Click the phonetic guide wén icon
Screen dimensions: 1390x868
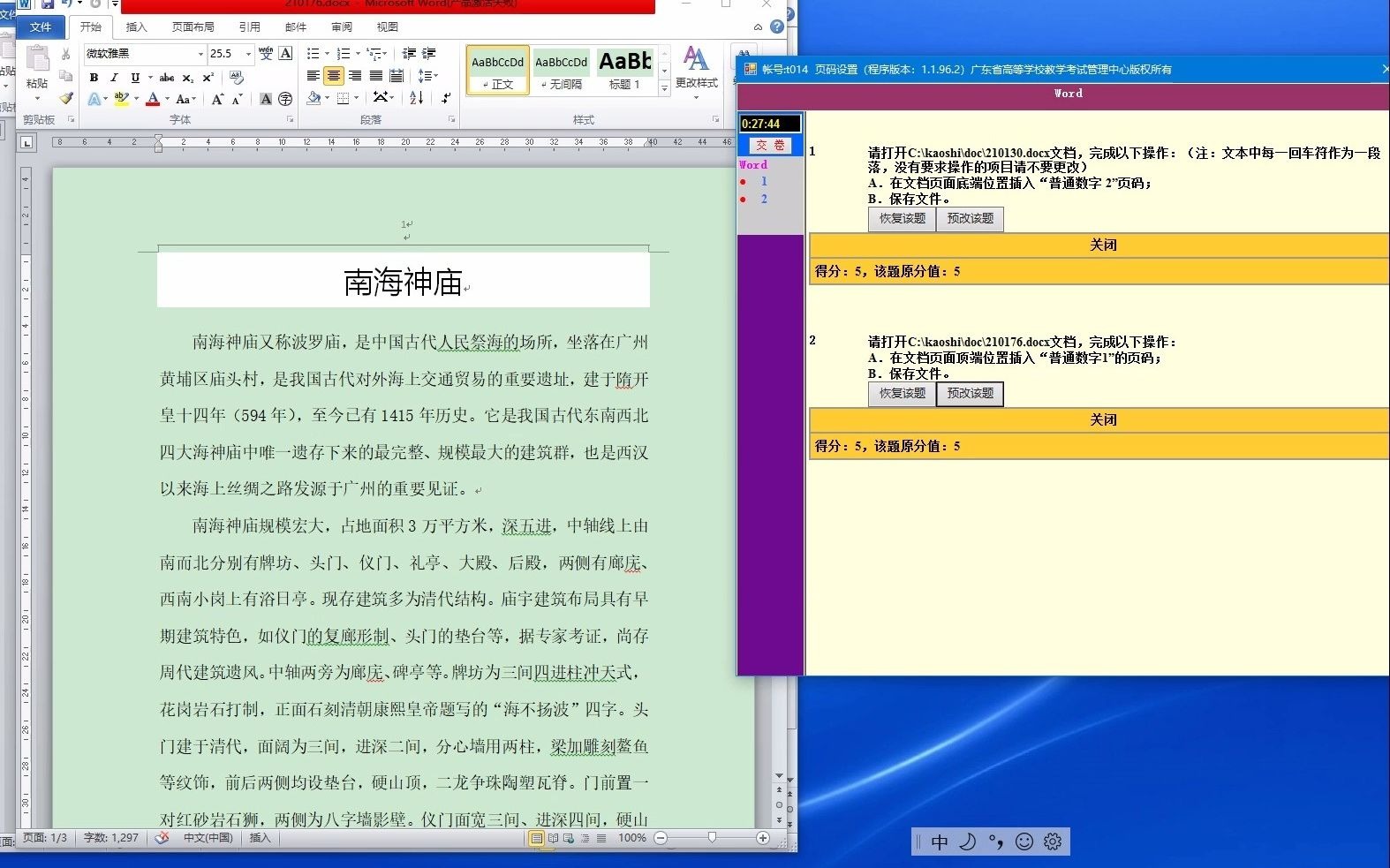click(x=266, y=54)
